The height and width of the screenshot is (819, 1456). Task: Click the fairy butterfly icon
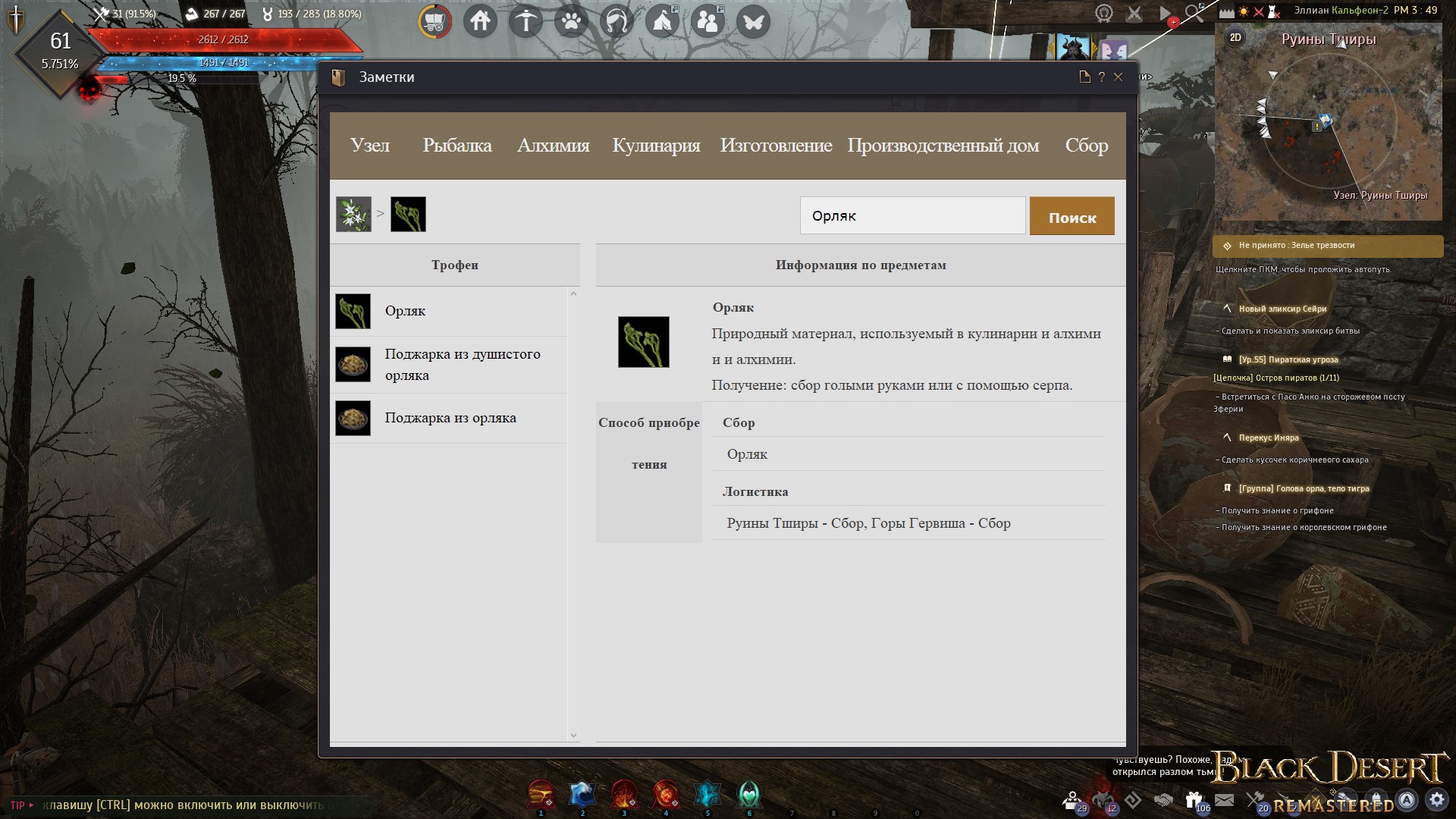[753, 21]
